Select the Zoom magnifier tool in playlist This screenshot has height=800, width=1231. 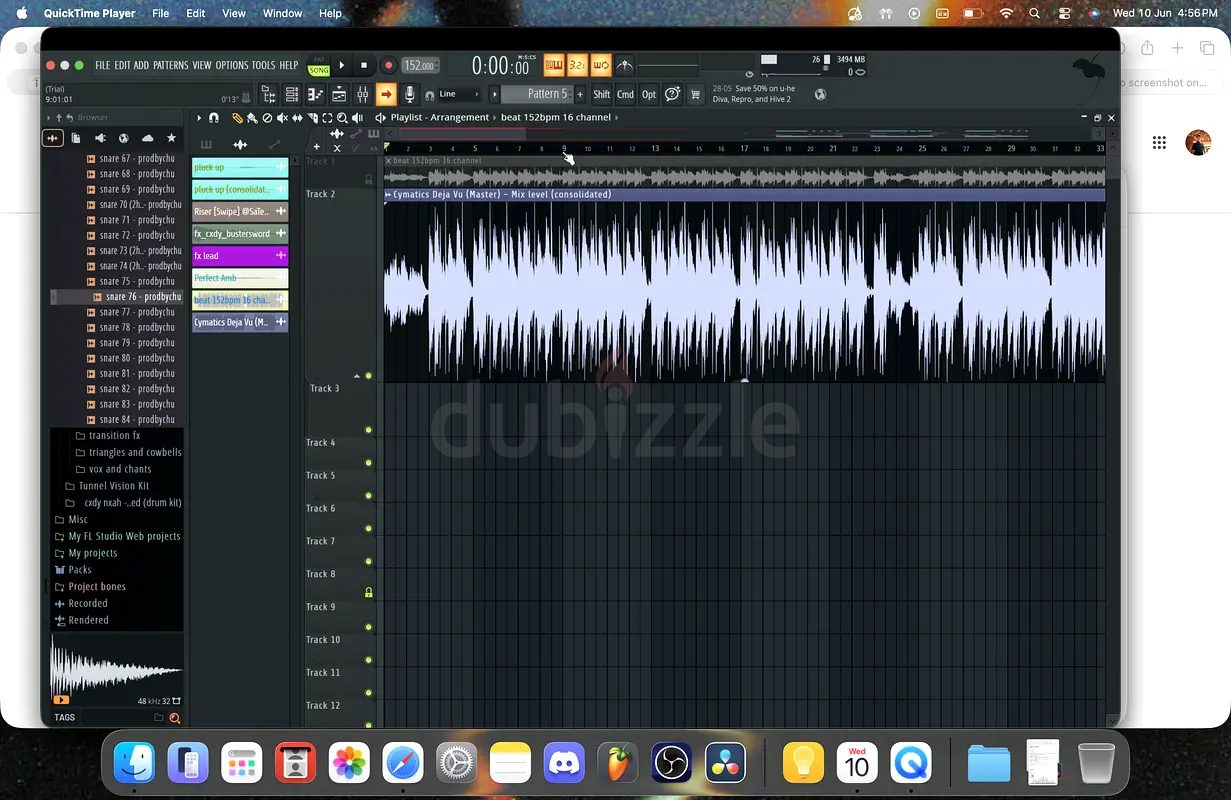(x=342, y=118)
